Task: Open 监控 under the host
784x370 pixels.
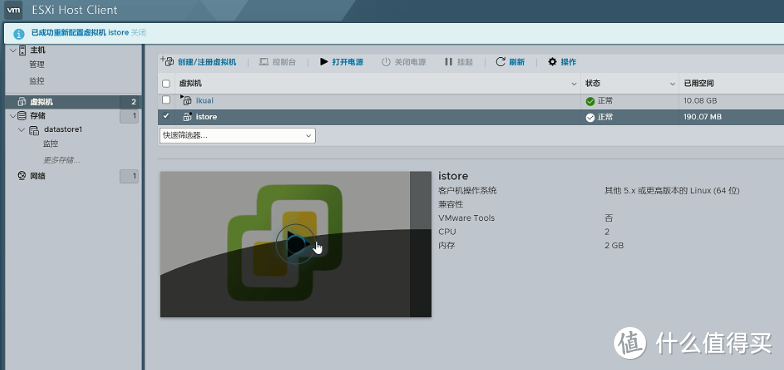Action: 37,80
